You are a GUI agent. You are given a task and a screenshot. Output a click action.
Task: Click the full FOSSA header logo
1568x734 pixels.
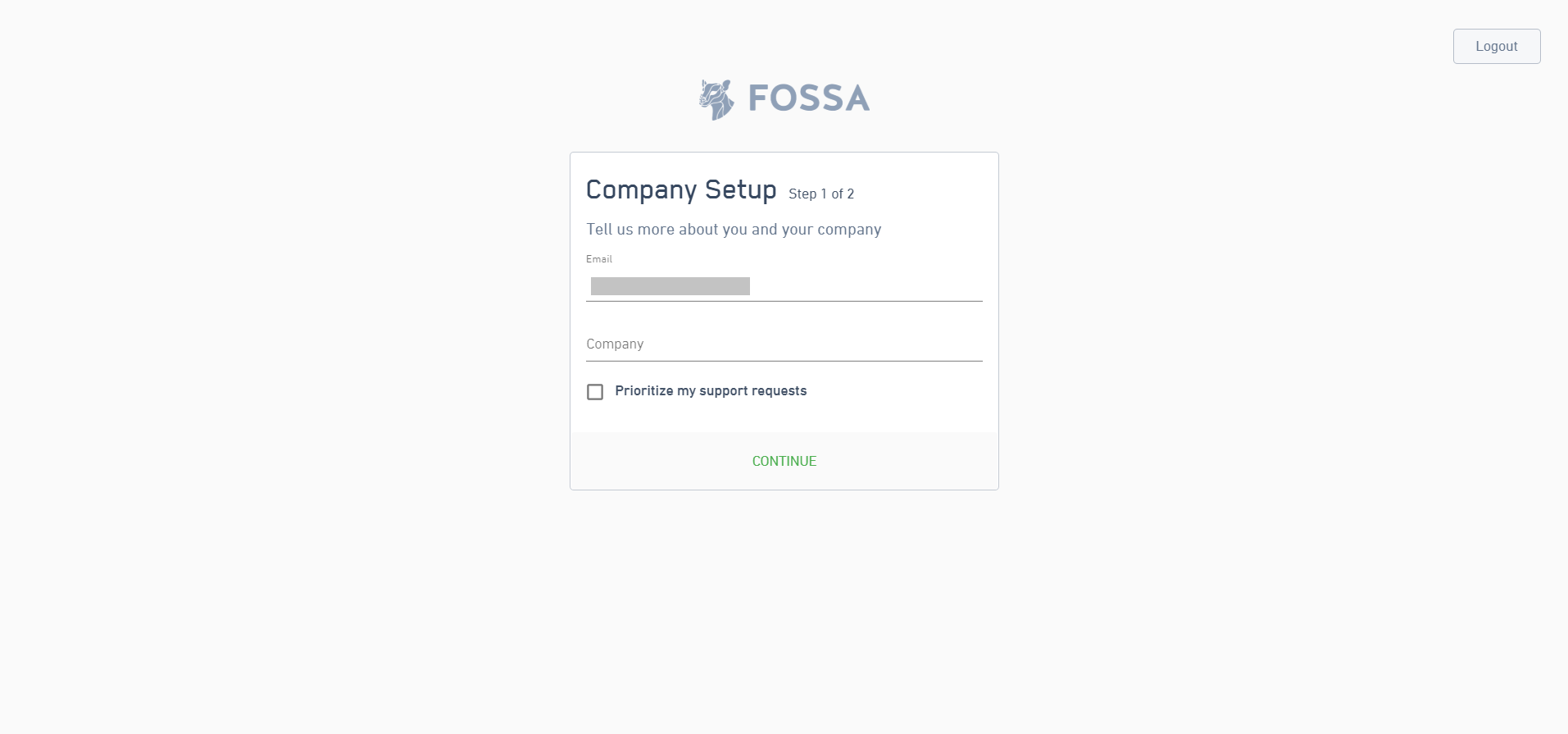pyautogui.click(x=783, y=98)
